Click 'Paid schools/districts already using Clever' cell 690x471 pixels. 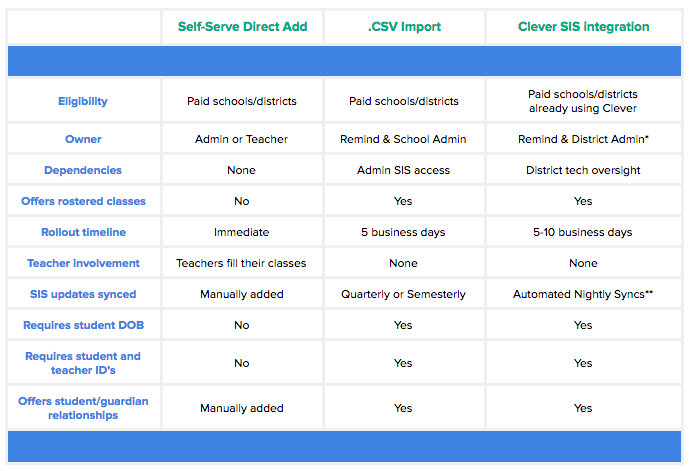583,101
